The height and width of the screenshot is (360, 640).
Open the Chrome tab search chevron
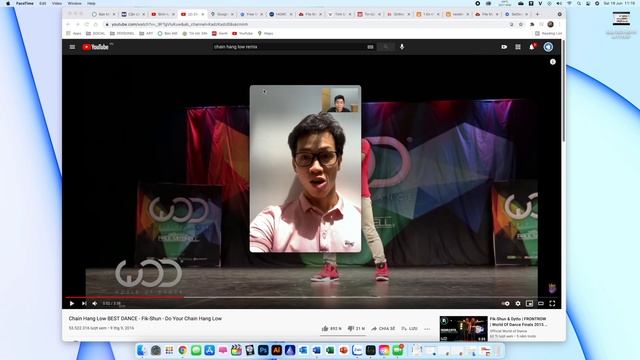point(559,14)
